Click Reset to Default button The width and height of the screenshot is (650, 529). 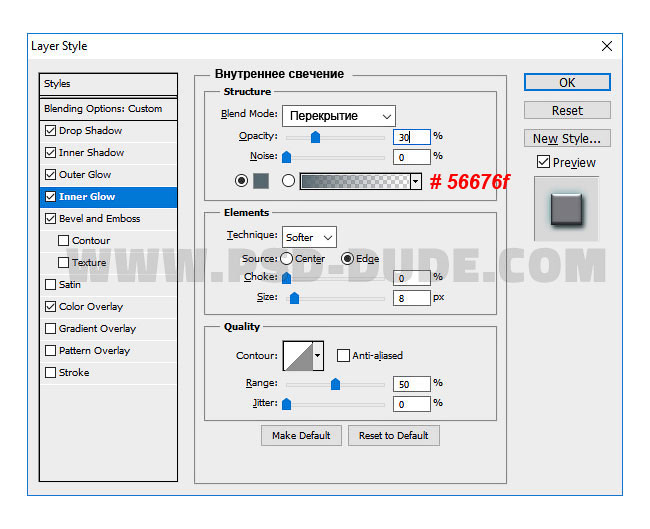point(393,435)
